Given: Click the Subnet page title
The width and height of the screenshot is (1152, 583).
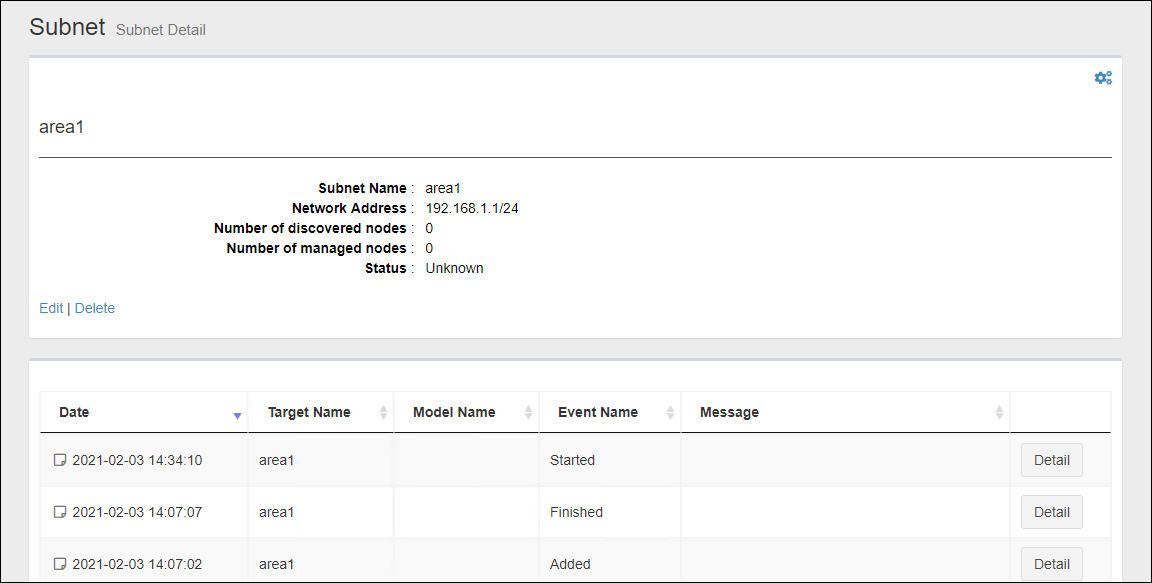Looking at the screenshot, I should coord(67,27).
